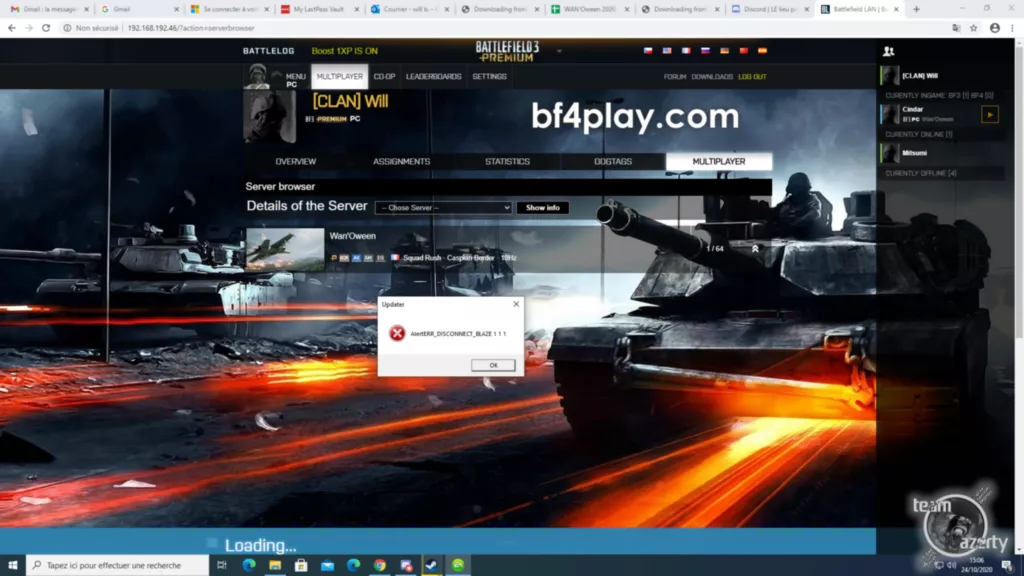
Task: Click the Downloads link
Action: click(712, 76)
